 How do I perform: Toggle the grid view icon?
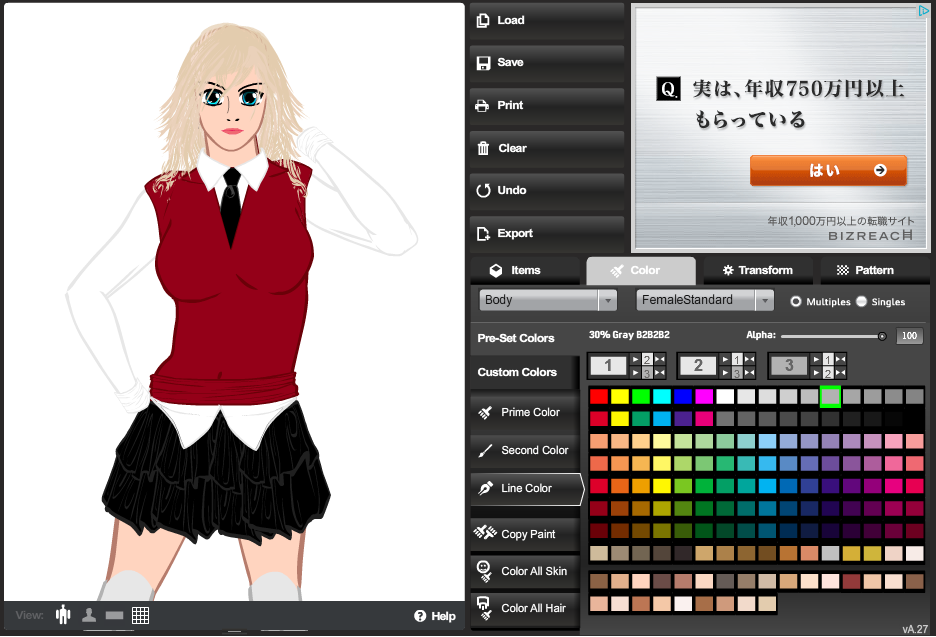pos(140,615)
